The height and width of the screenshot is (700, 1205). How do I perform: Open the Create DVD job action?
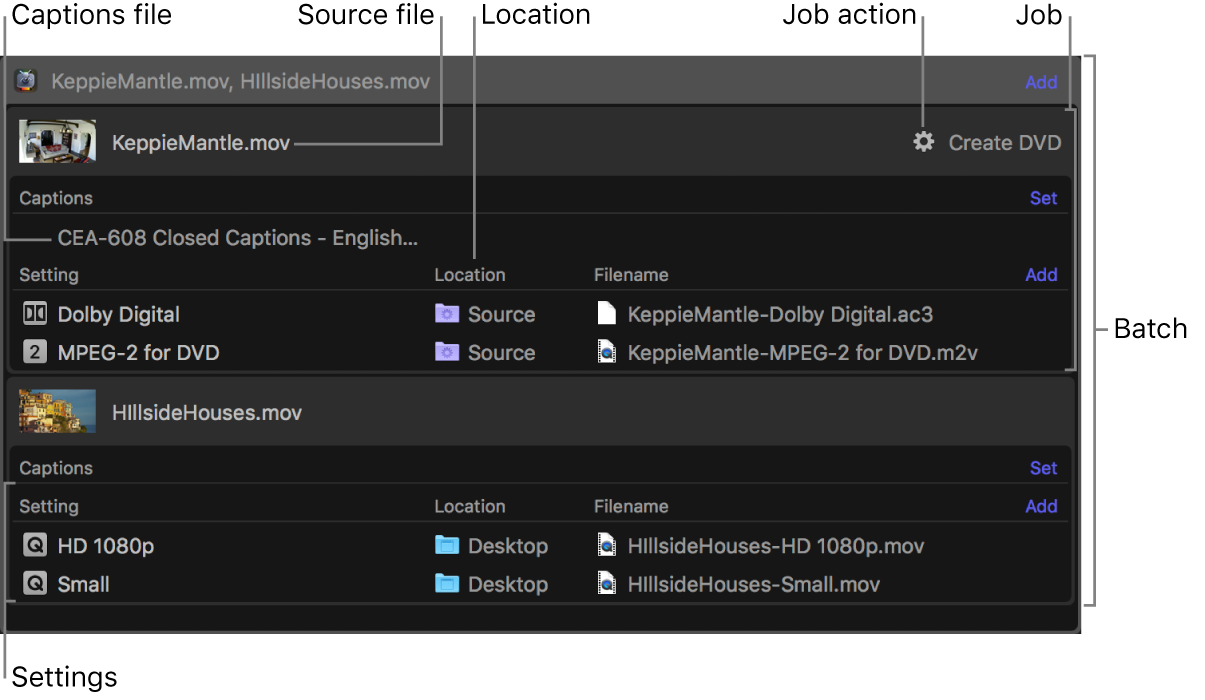1004,143
